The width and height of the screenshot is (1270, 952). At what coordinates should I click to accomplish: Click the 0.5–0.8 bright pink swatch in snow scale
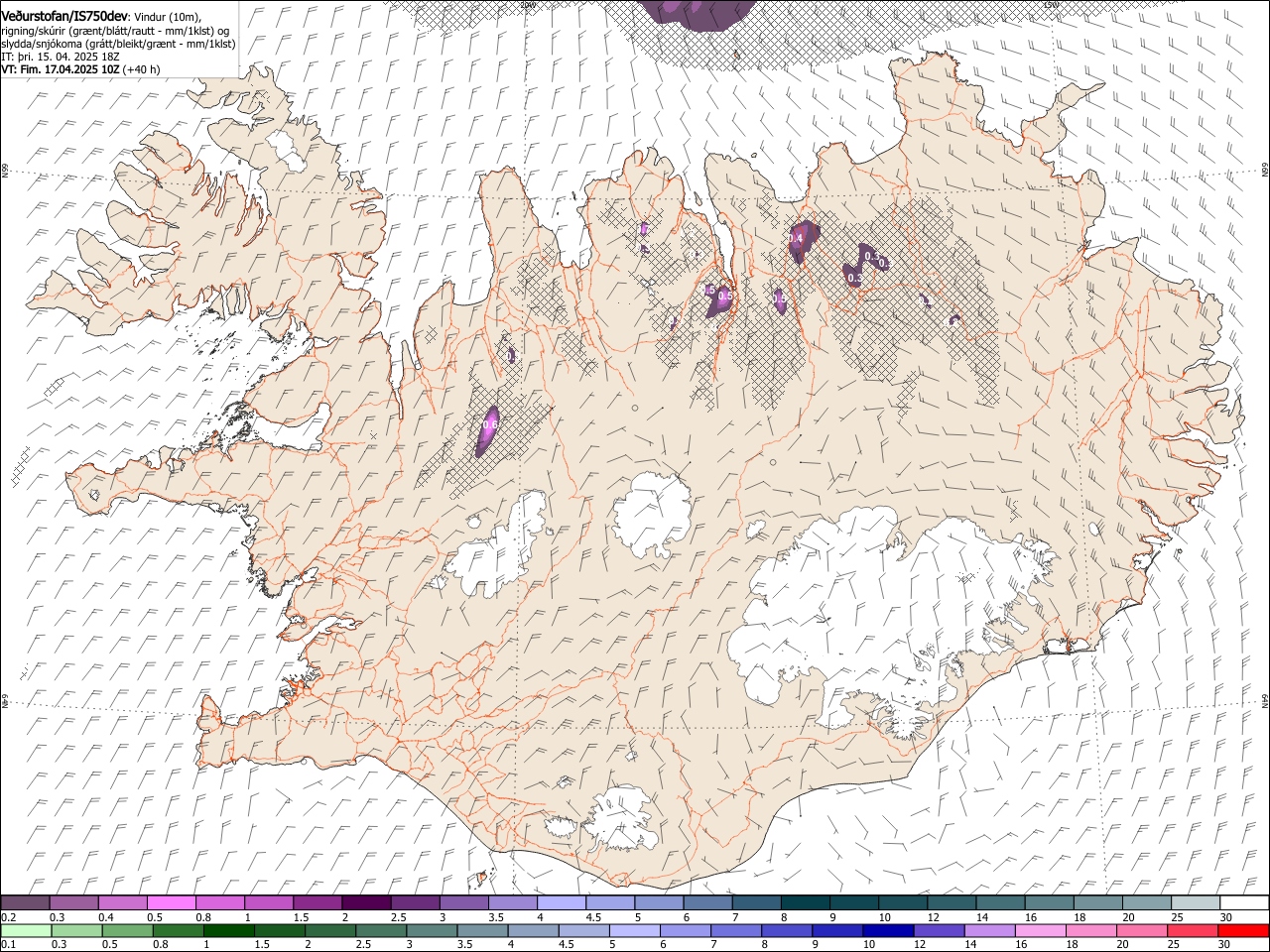(172, 903)
